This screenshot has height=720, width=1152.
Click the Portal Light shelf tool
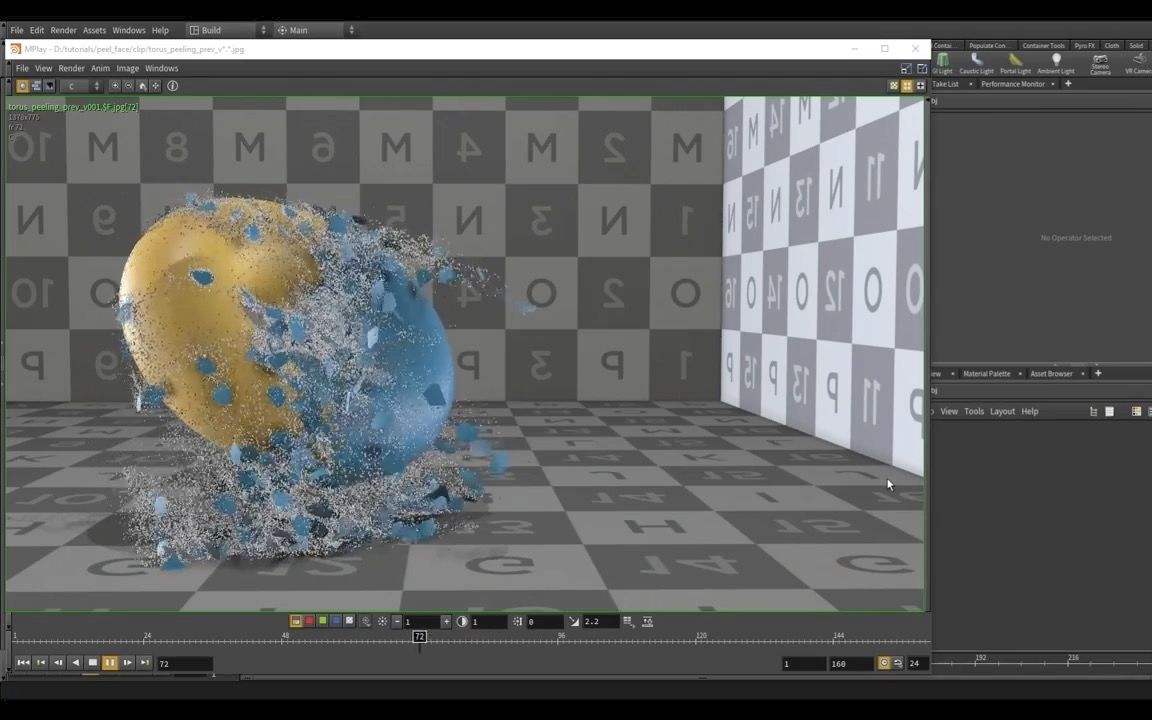point(1015,64)
